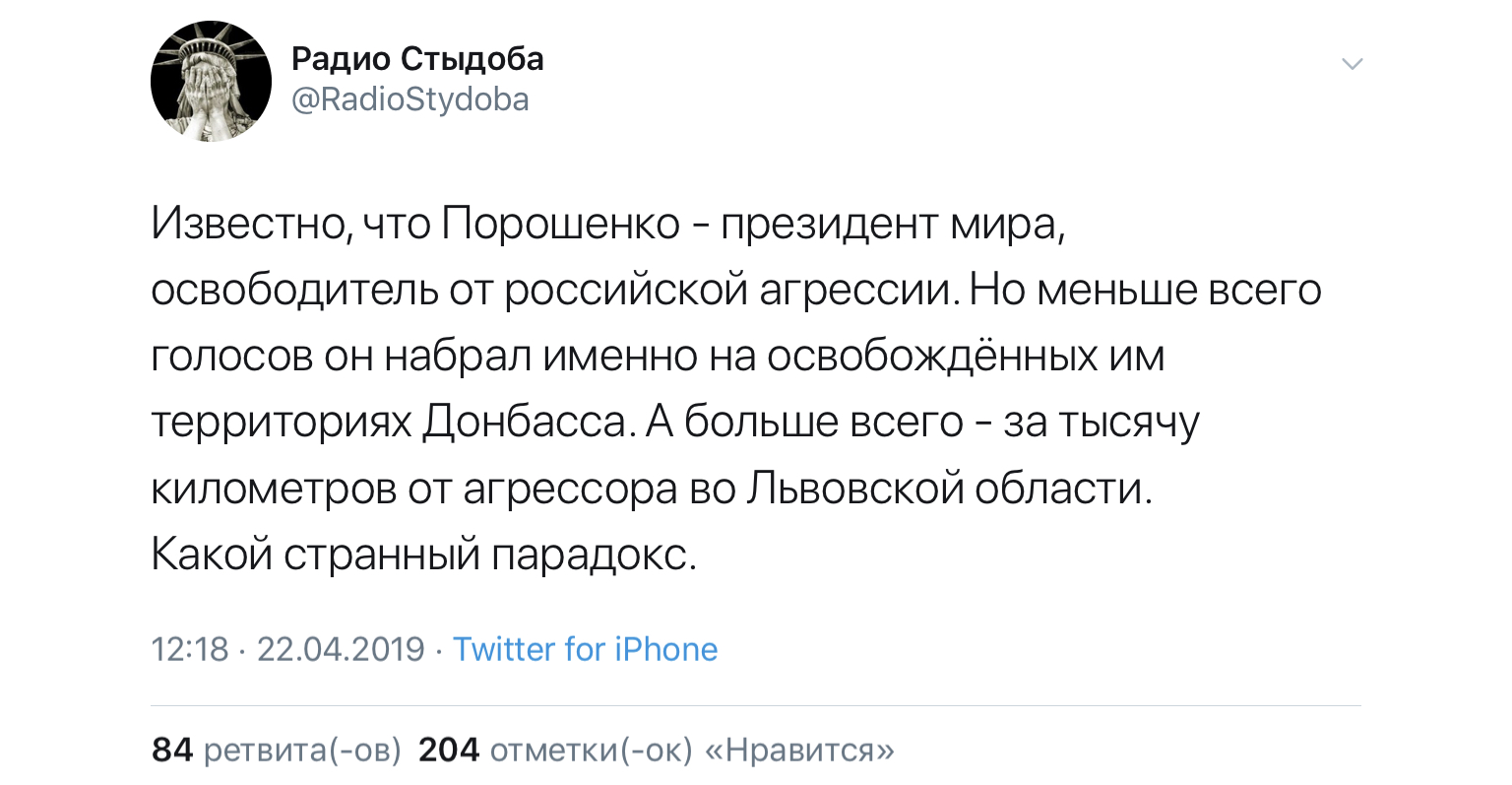
Task: Click the Twitter for iPhone source link
Action: point(585,649)
